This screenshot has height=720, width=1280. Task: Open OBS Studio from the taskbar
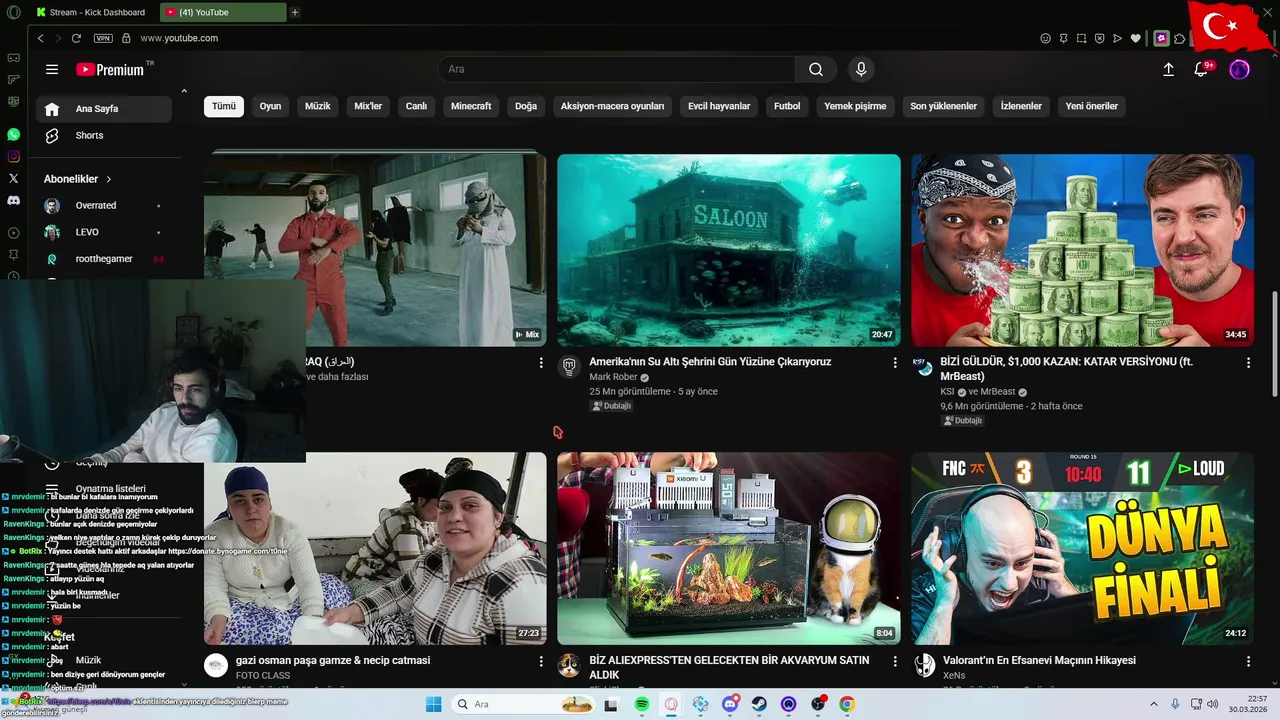(818, 704)
